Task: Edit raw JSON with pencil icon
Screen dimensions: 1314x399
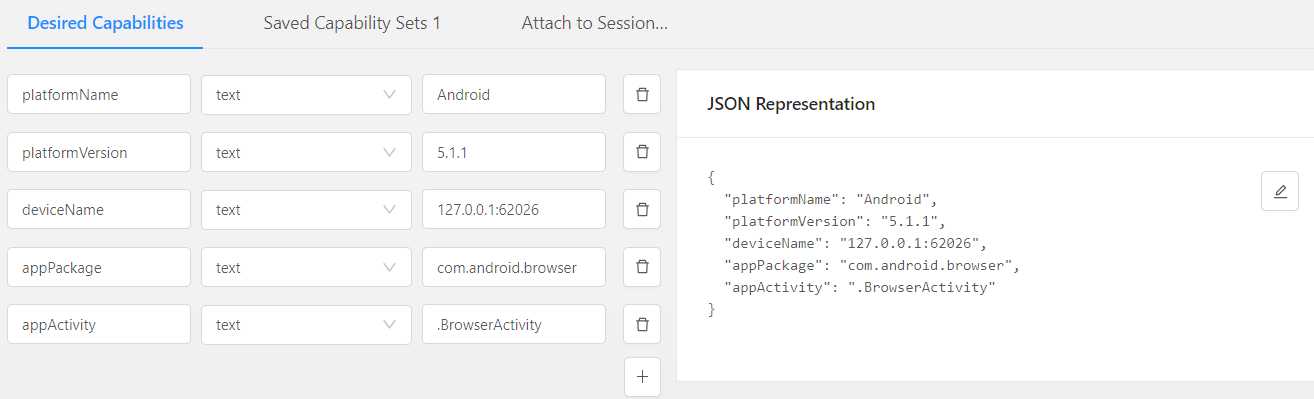Action: click(x=1280, y=191)
